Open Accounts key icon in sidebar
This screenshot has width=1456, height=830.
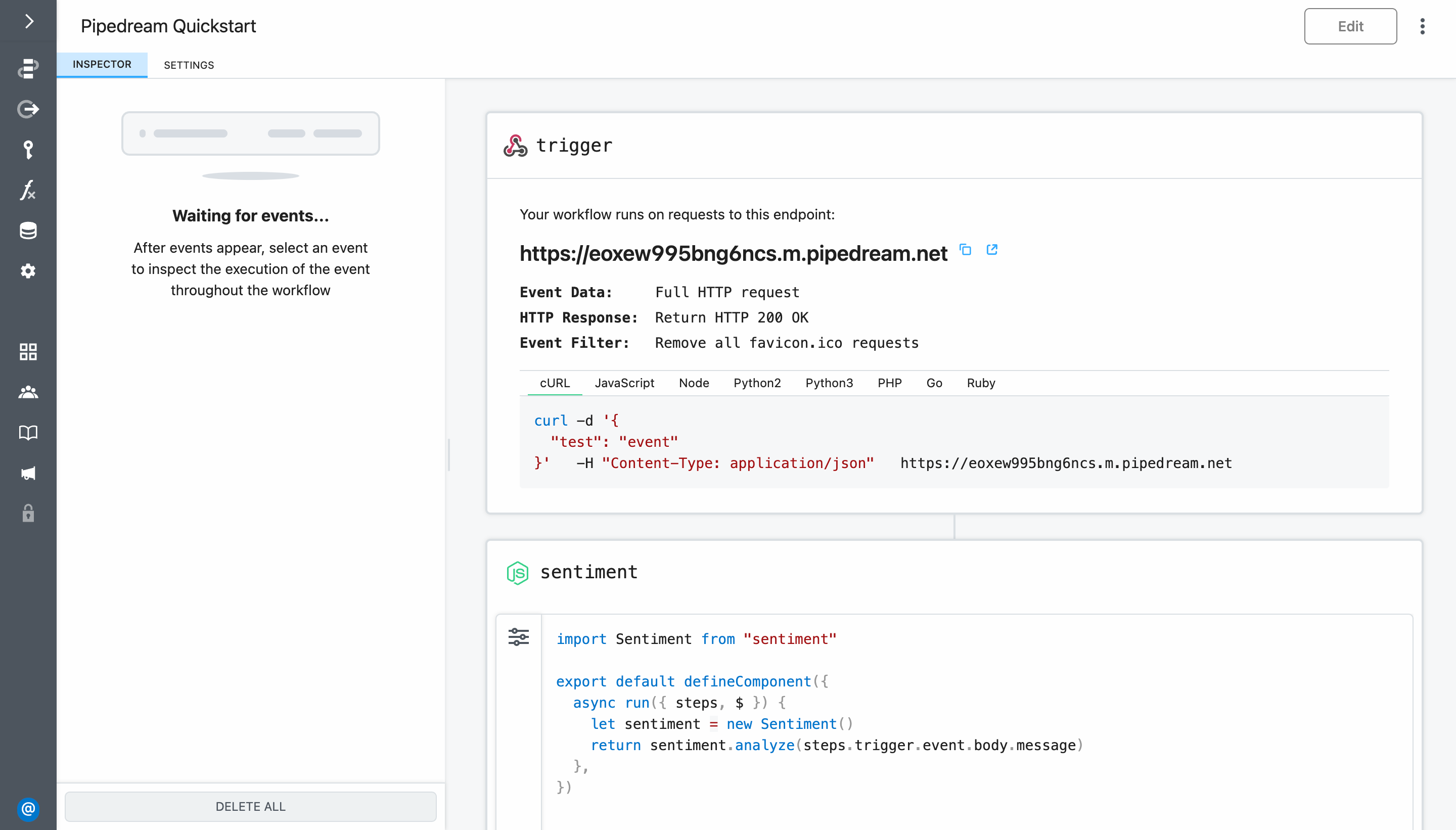(28, 149)
